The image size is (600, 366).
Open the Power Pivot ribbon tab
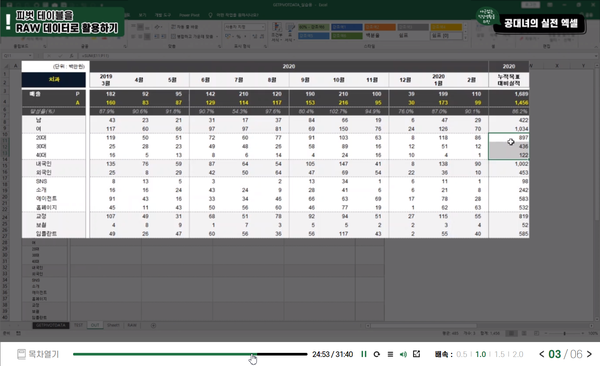click(189, 15)
